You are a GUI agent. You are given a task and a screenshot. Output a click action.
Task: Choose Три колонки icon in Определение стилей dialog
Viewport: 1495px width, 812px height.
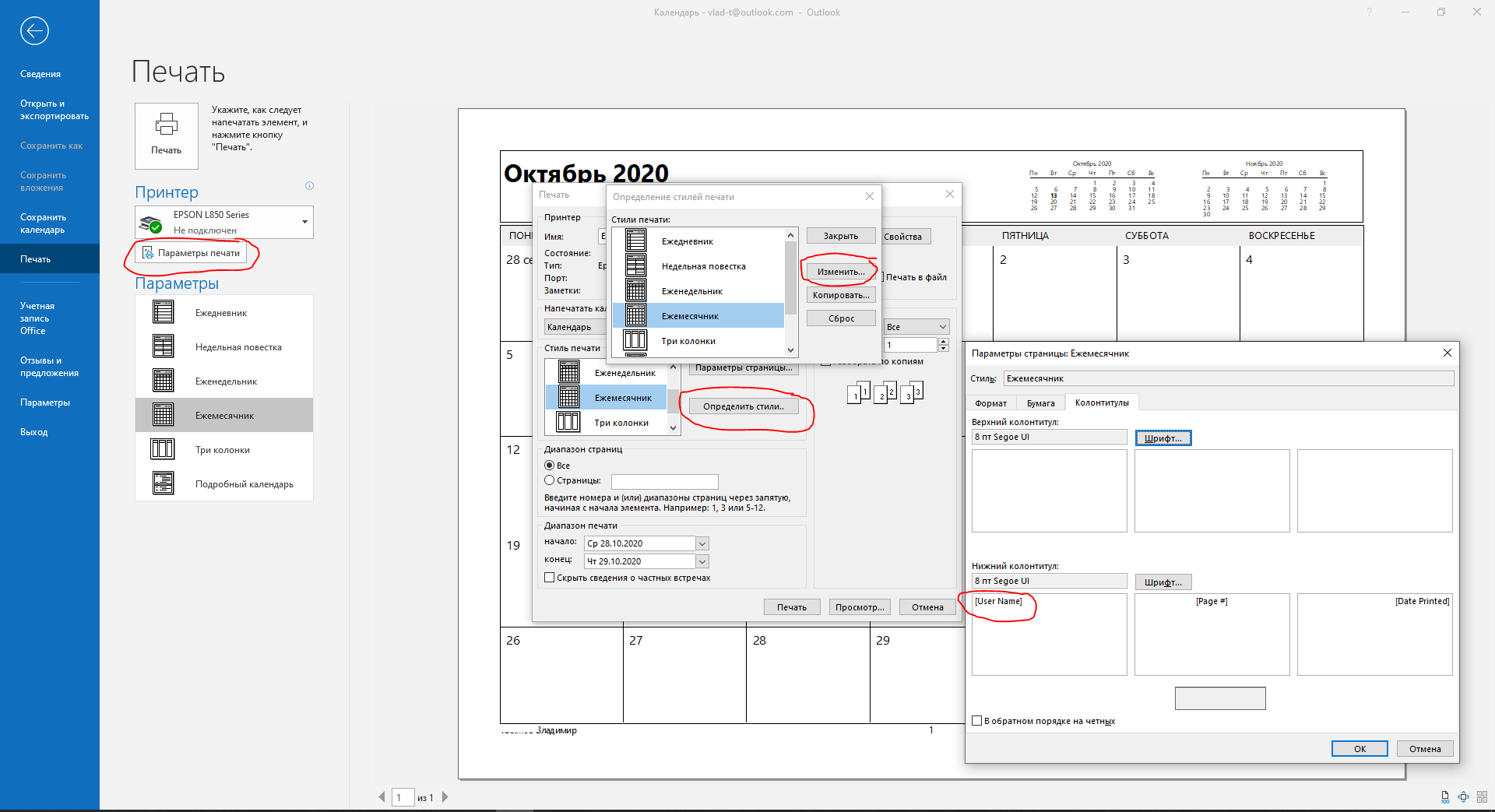(x=635, y=340)
